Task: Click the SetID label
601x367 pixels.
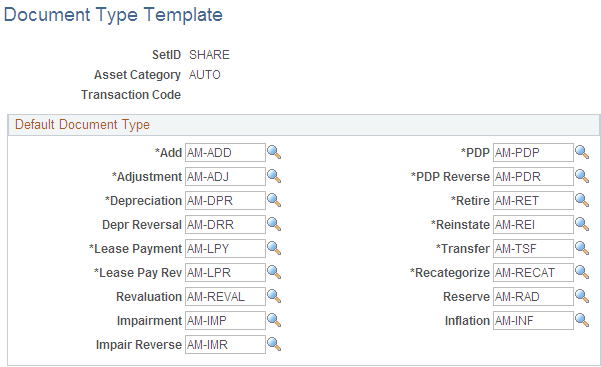Action: [x=166, y=55]
